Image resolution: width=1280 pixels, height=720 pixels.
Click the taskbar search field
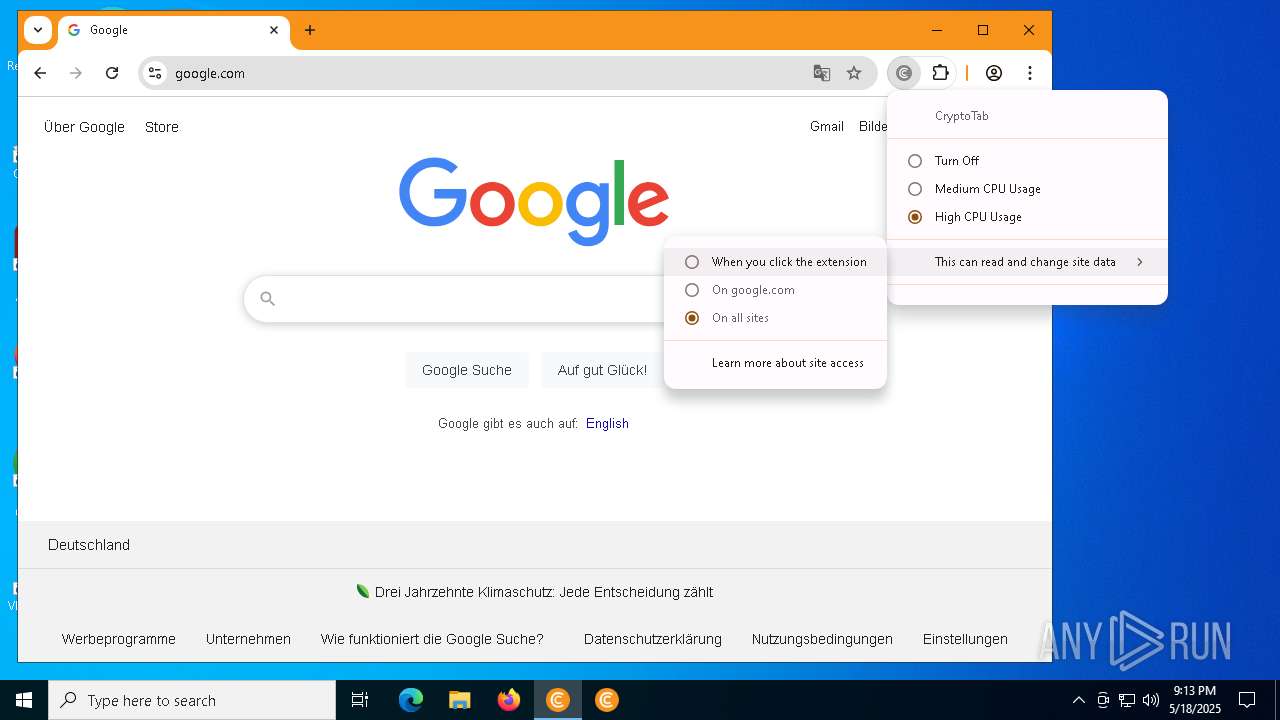coord(192,700)
